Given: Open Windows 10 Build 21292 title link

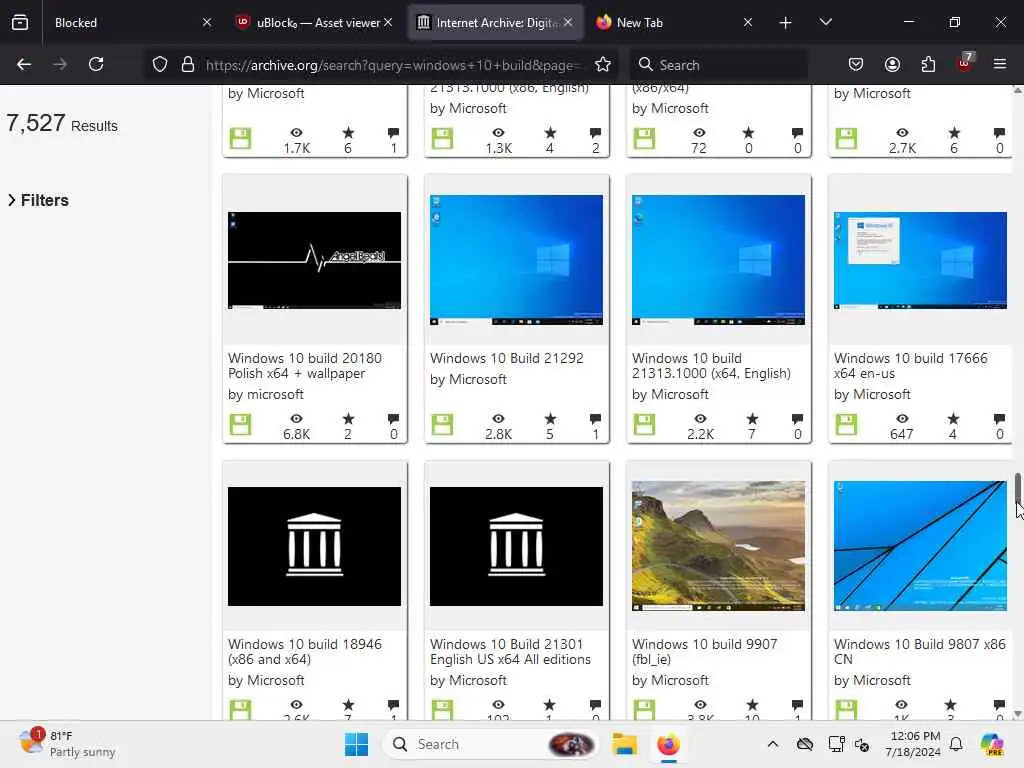Looking at the screenshot, I should click(507, 358).
